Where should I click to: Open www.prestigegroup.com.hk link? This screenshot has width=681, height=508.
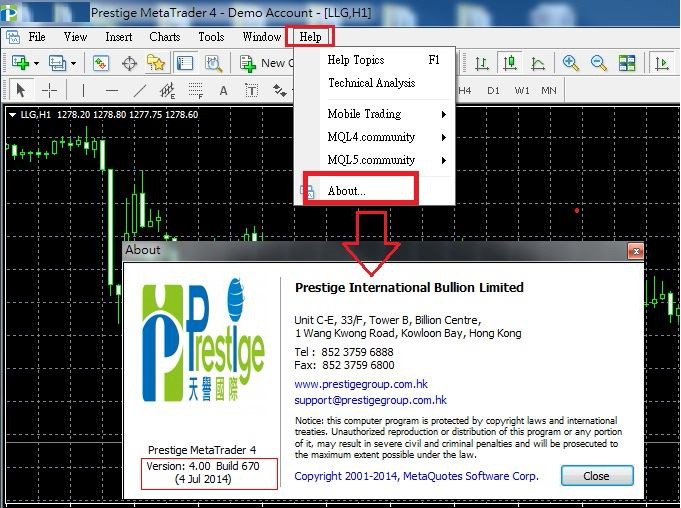tap(361, 384)
